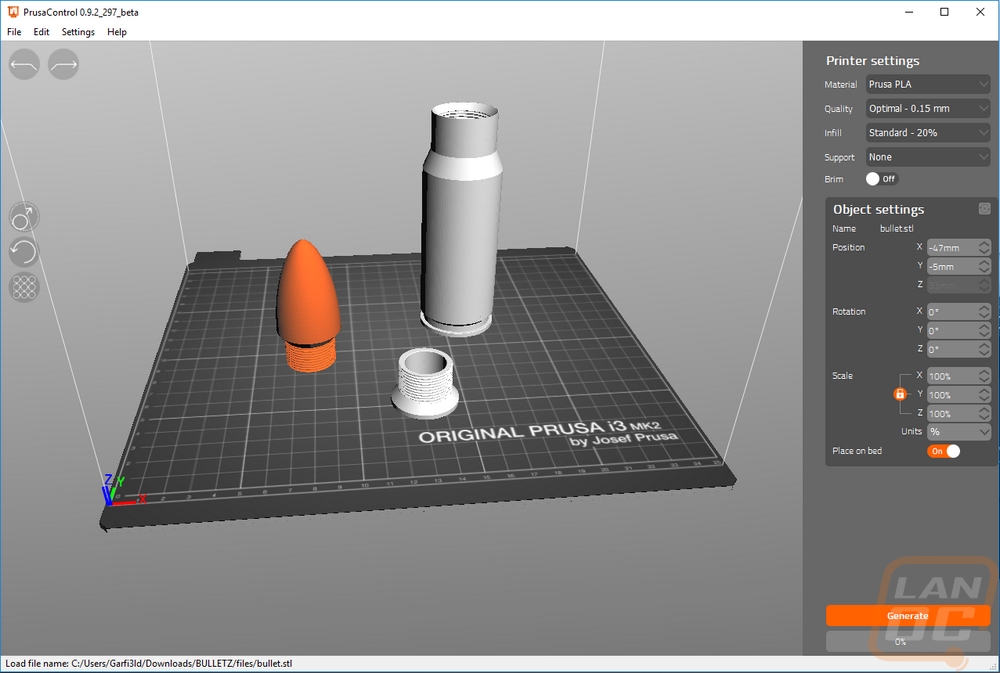Open the File menu
The image size is (1000, 673).
14,32
